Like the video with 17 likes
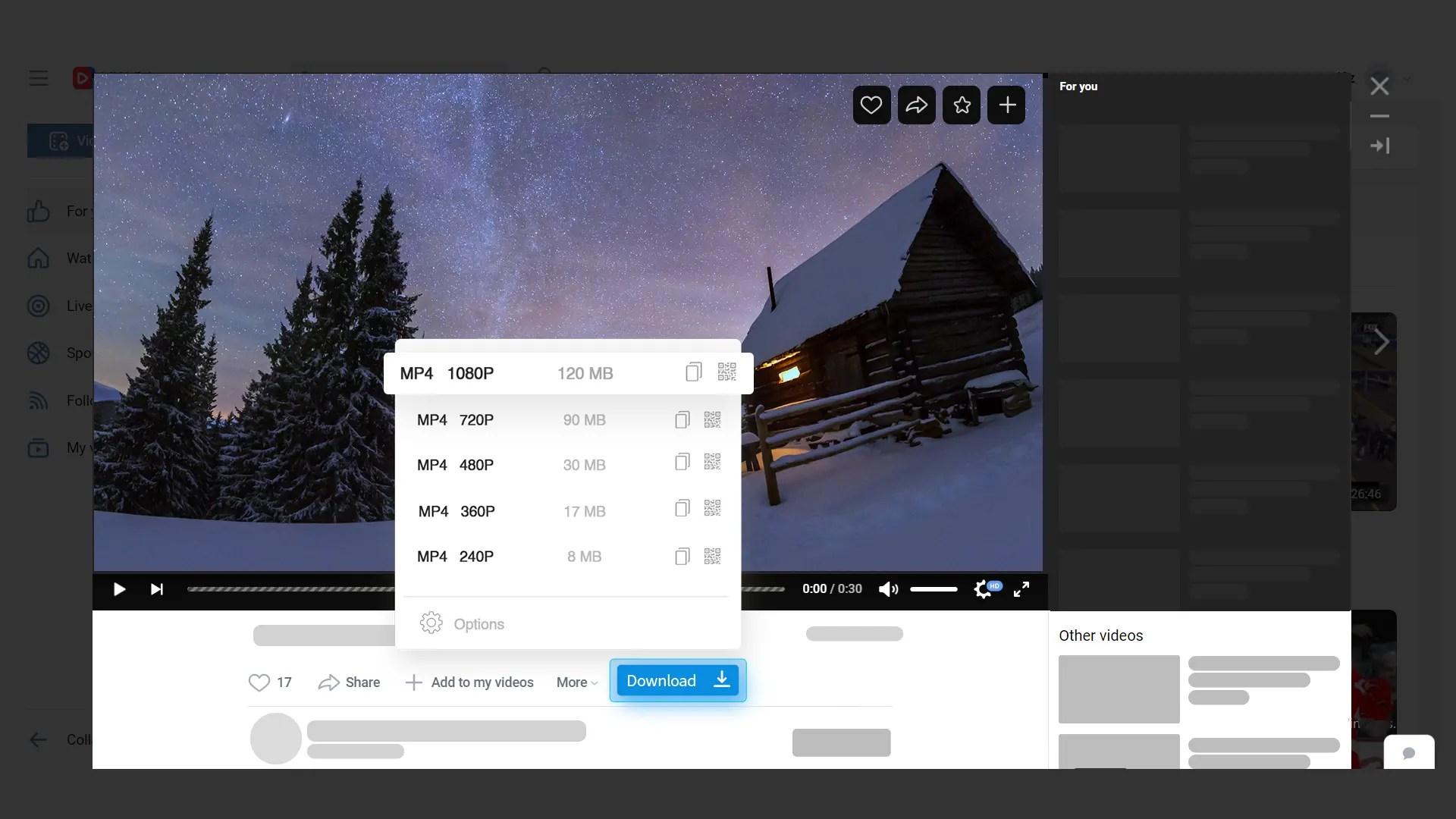Screen dimensions: 1456x819 click(x=270, y=682)
